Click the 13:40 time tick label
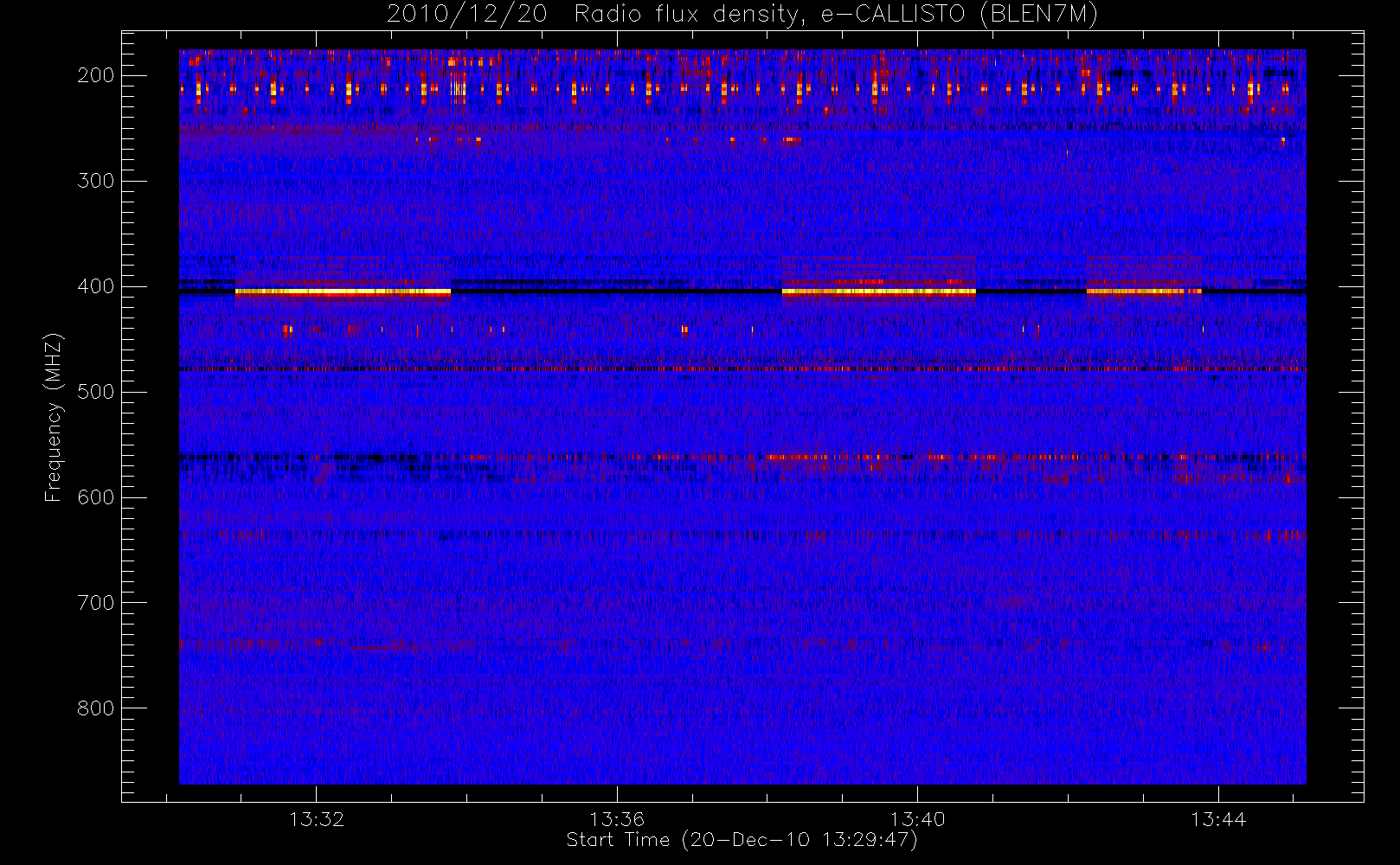 click(917, 819)
